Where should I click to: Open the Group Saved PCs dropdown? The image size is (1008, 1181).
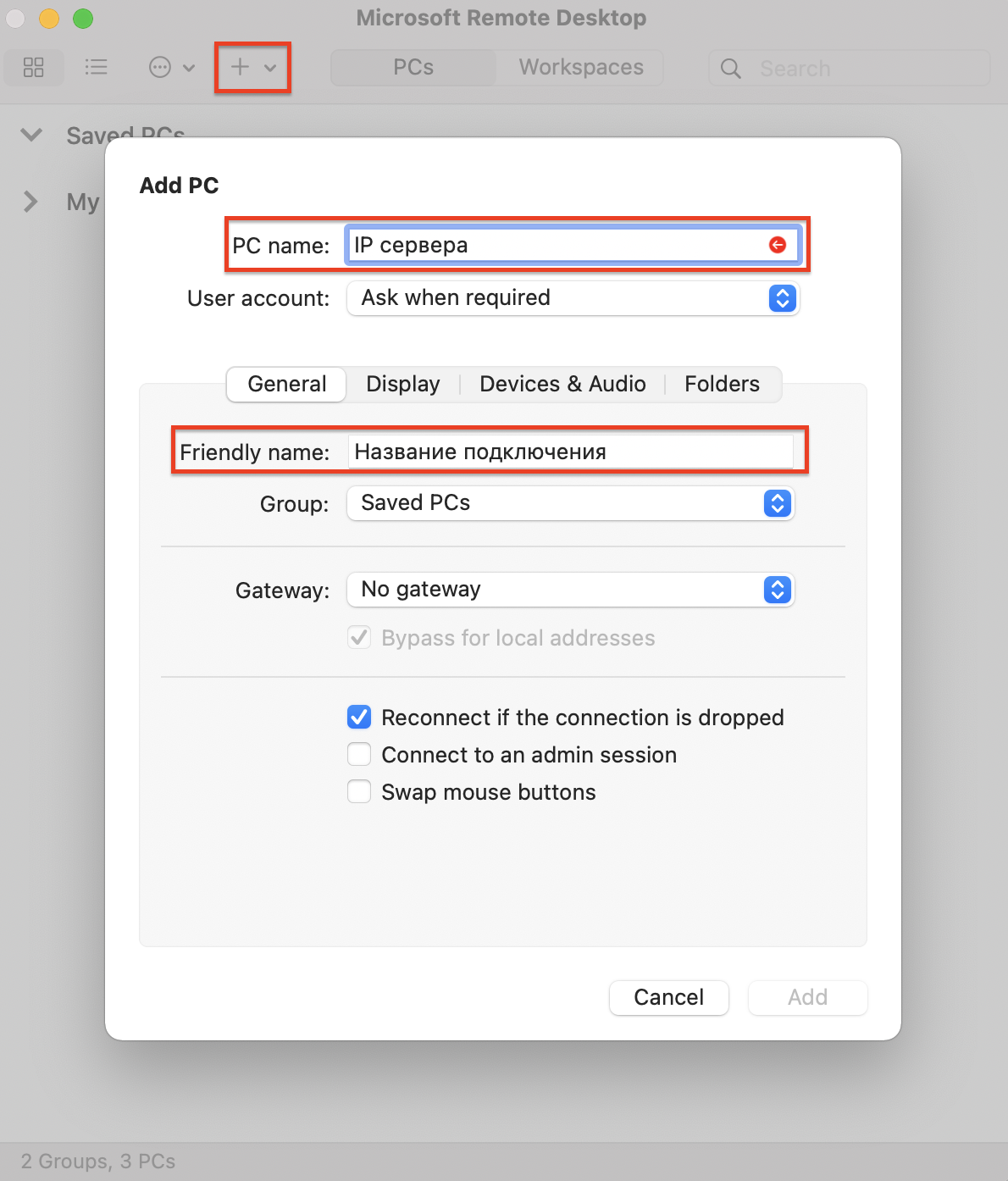pos(571,503)
